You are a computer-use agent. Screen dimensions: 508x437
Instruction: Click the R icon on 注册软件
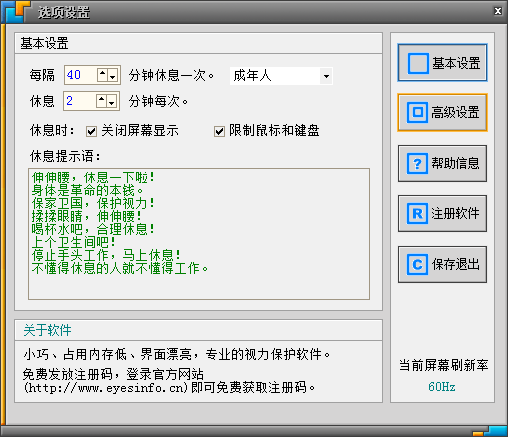417,213
